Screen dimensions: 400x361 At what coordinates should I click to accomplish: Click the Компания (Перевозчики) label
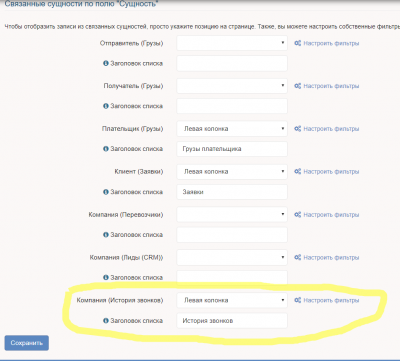(x=126, y=215)
